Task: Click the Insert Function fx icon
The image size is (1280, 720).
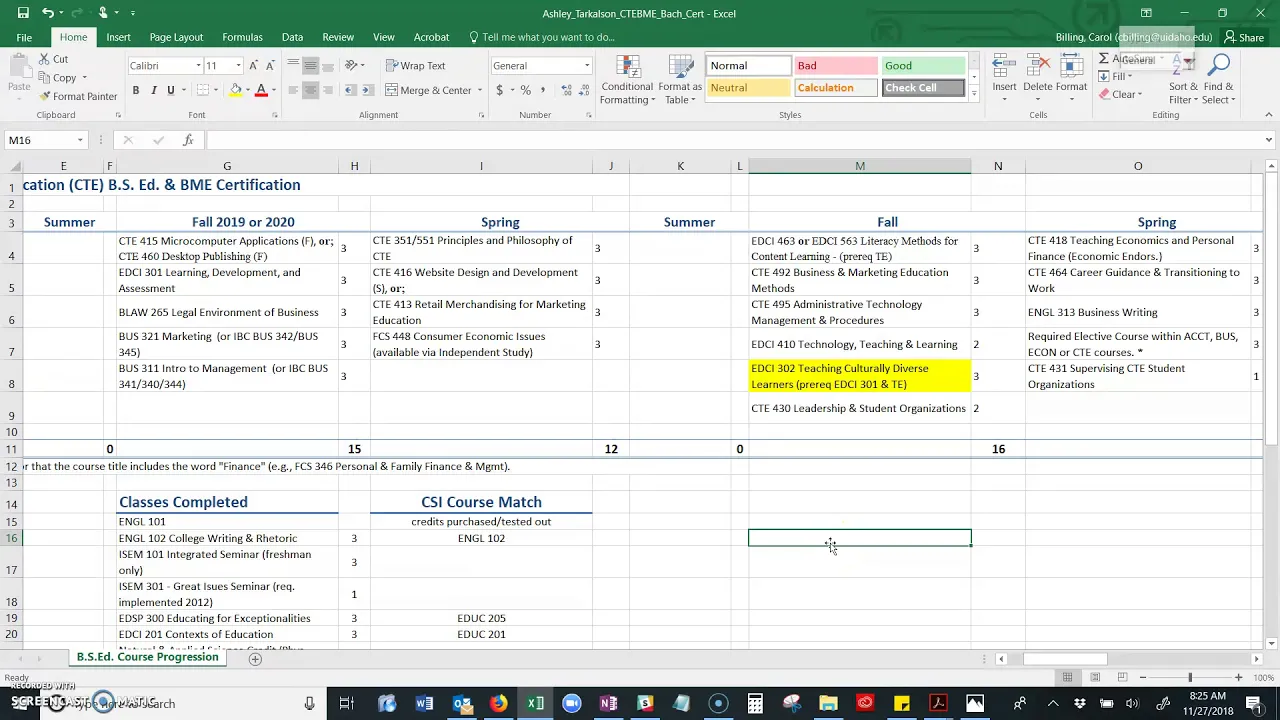Action: point(188,140)
